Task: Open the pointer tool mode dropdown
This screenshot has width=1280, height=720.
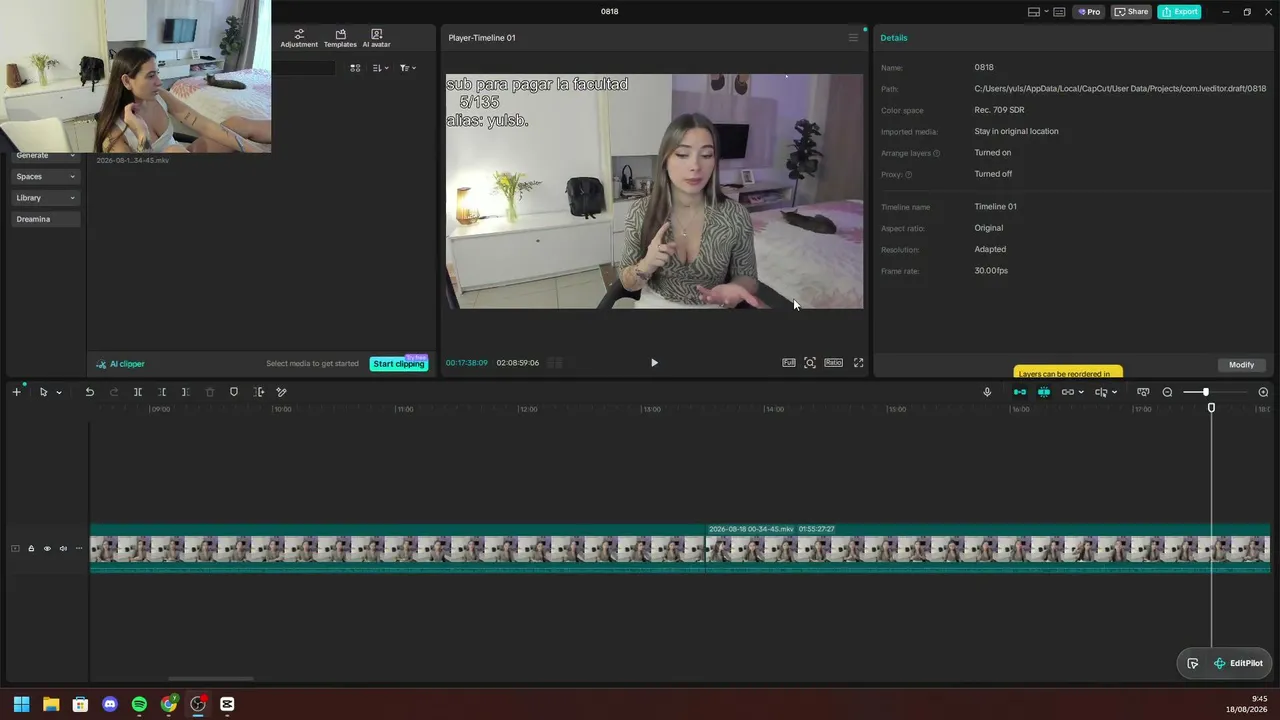Action: (59, 392)
